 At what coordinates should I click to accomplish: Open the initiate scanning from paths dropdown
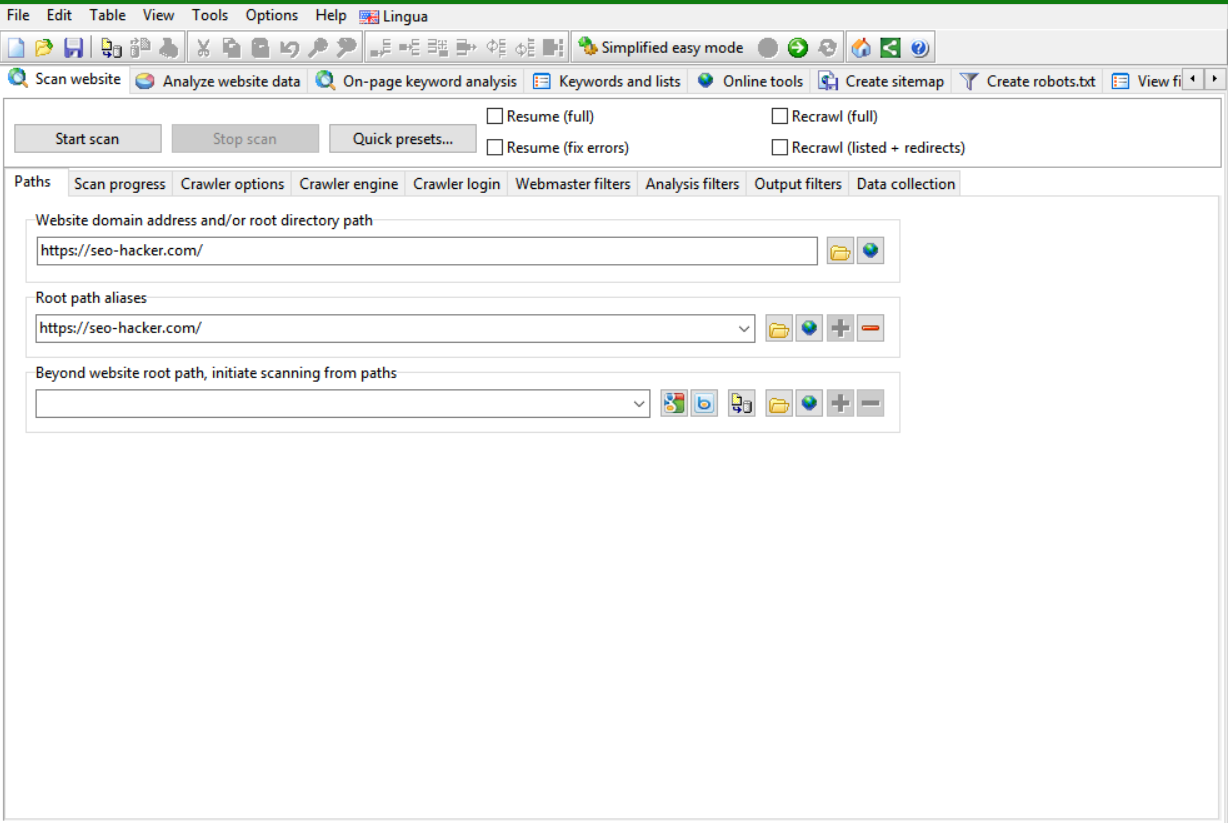click(639, 404)
